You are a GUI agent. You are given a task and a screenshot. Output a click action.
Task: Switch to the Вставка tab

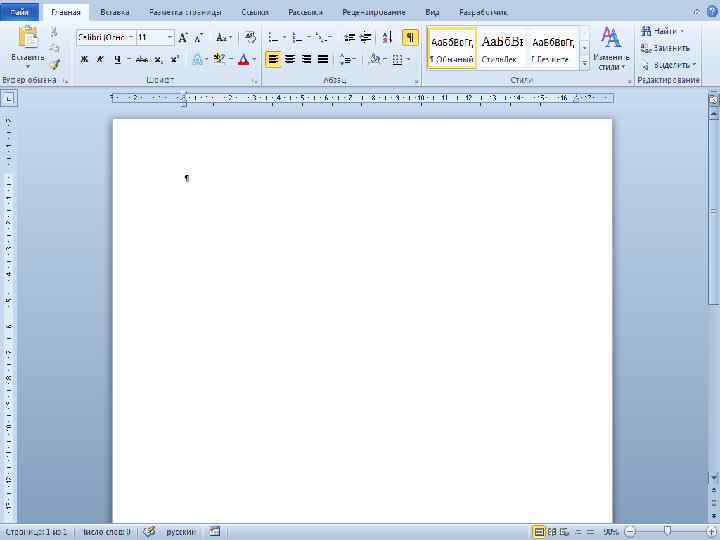click(114, 12)
